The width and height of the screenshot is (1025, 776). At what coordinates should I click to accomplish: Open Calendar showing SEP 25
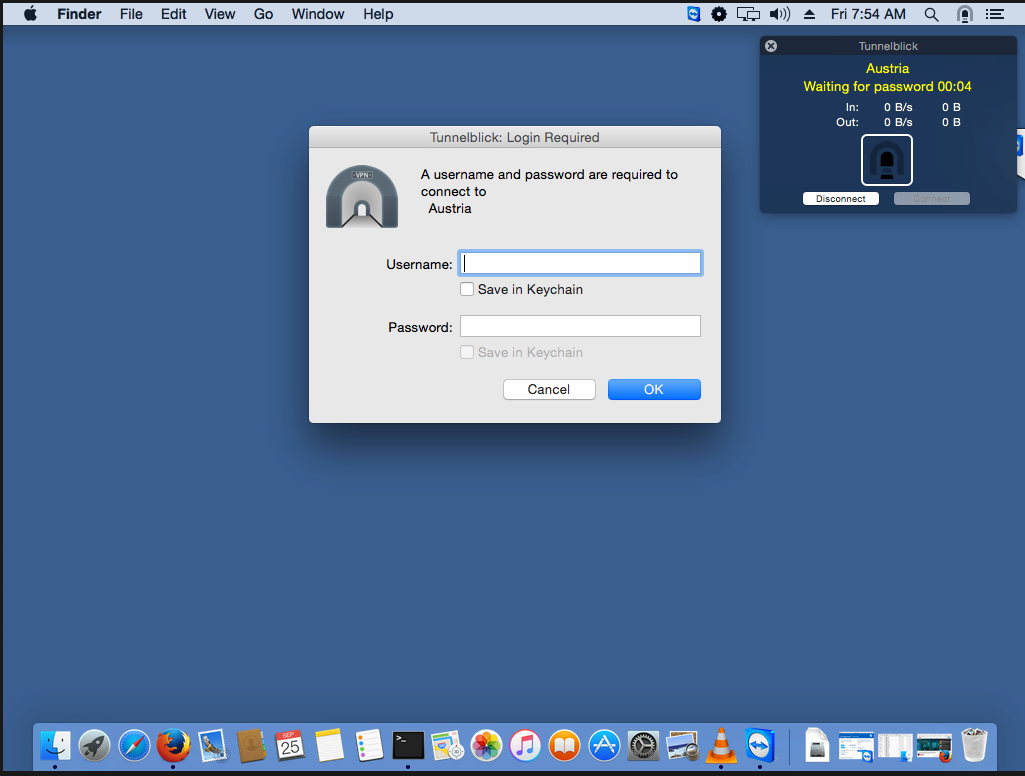[x=290, y=745]
